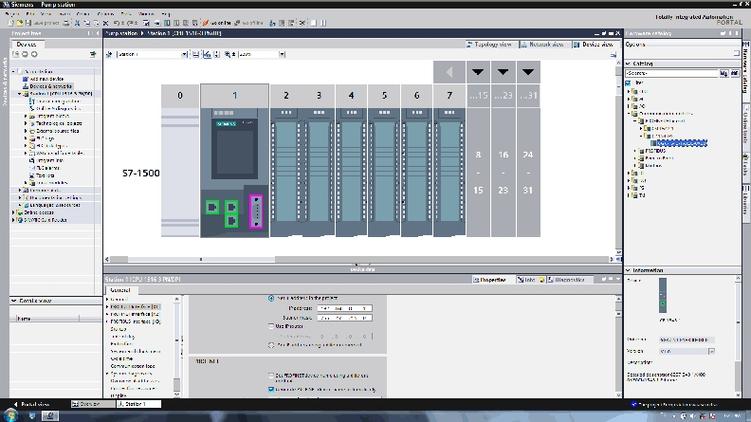The height and width of the screenshot is (422, 751).
Task: Open the zoom level dropdown
Action: click(x=282, y=55)
